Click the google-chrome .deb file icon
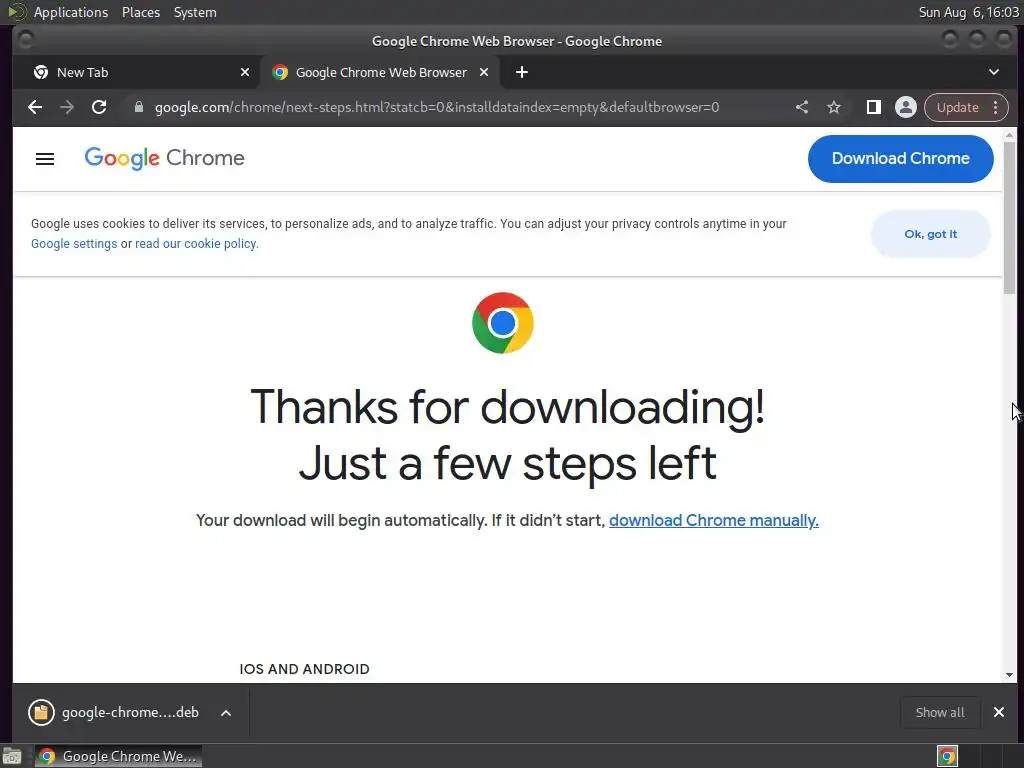The width and height of the screenshot is (1024, 768). pyautogui.click(x=41, y=712)
